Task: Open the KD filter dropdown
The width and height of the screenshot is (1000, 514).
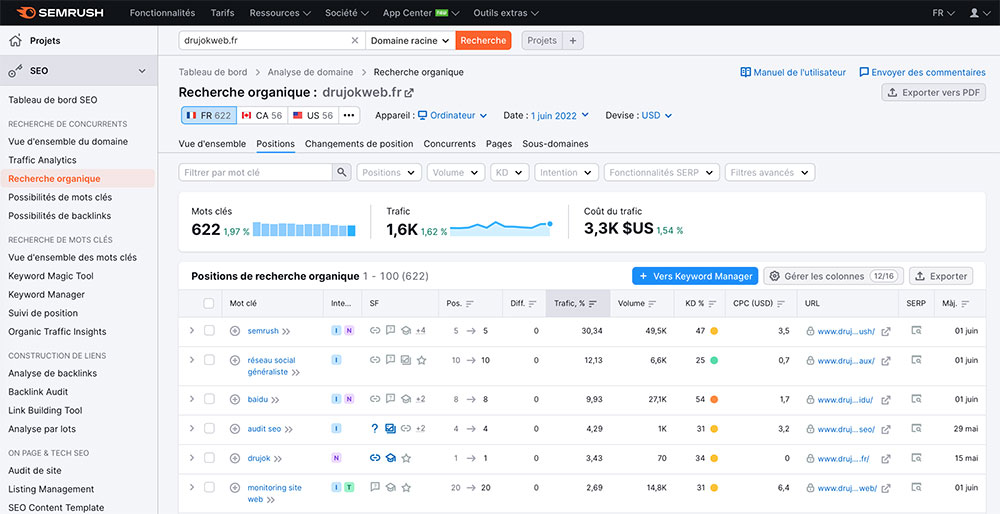Action: (510, 172)
